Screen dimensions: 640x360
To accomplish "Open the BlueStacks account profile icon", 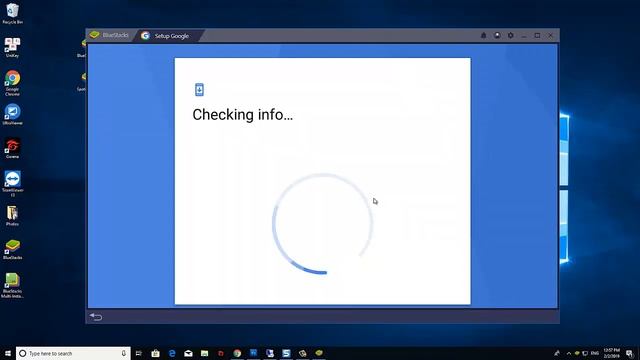I will point(497,36).
